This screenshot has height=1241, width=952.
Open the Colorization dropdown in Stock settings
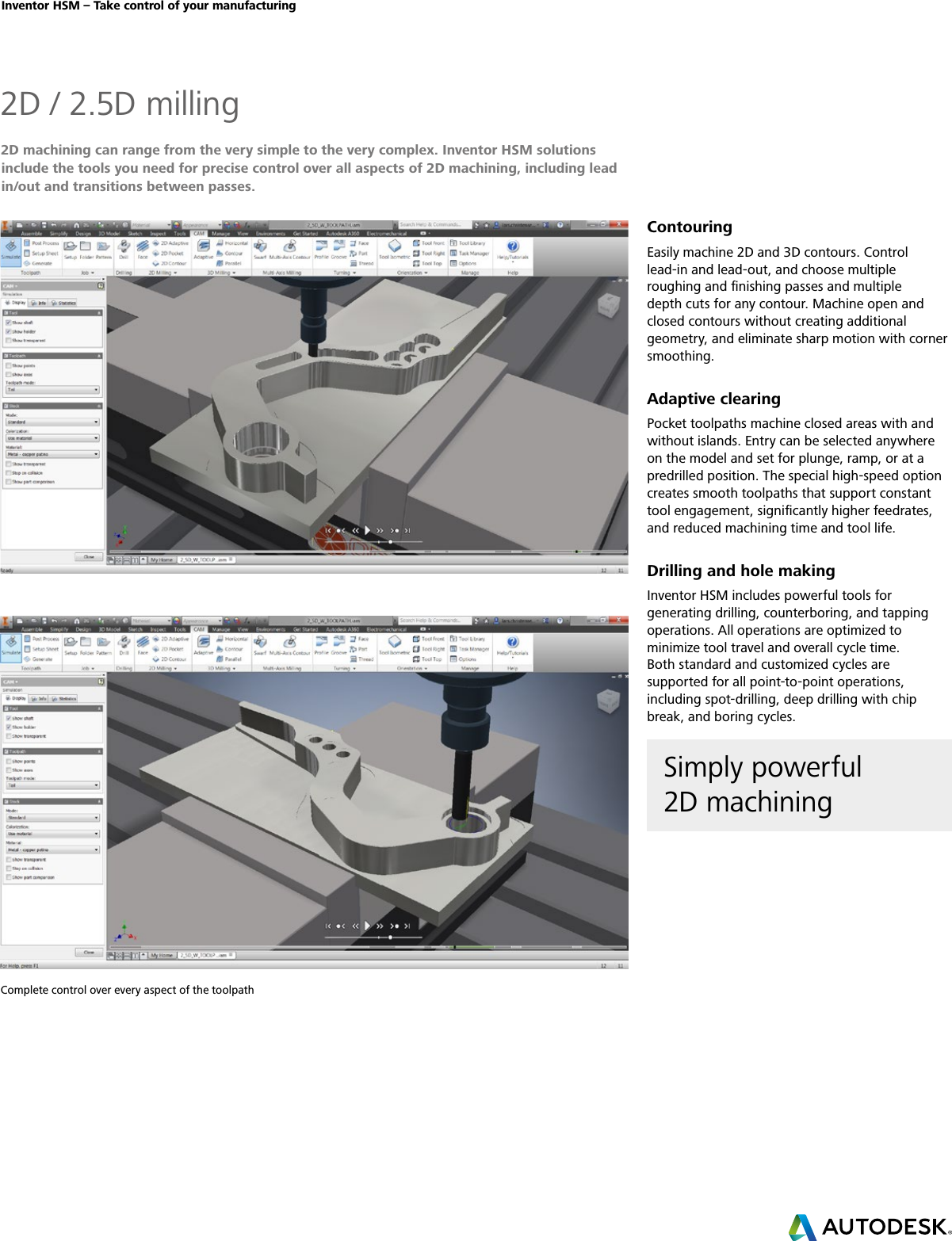pyautogui.click(x=53, y=438)
